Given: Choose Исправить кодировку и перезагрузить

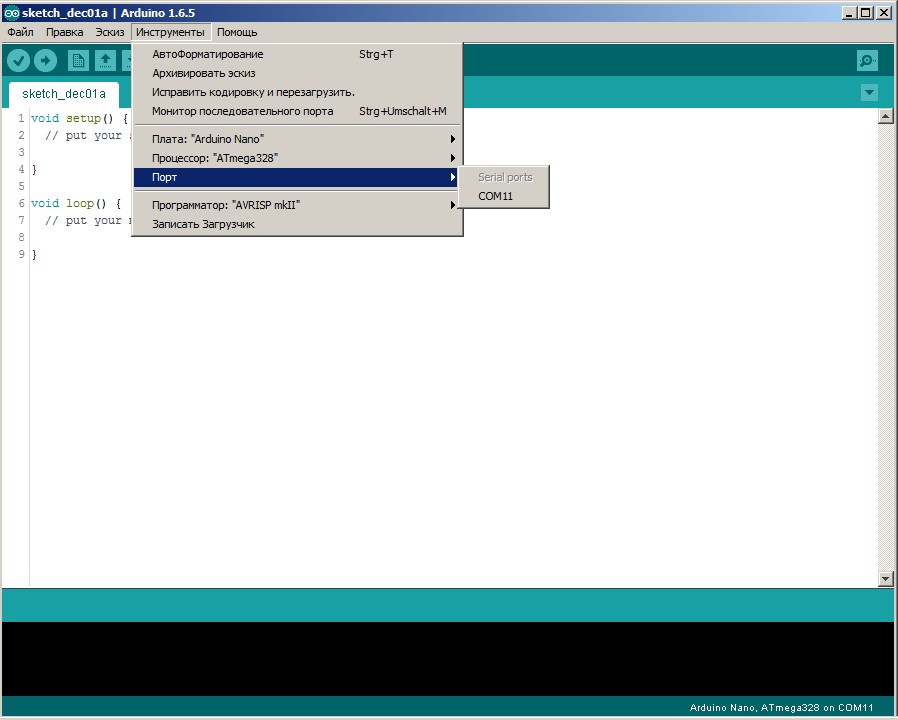Looking at the screenshot, I should tap(296, 92).
